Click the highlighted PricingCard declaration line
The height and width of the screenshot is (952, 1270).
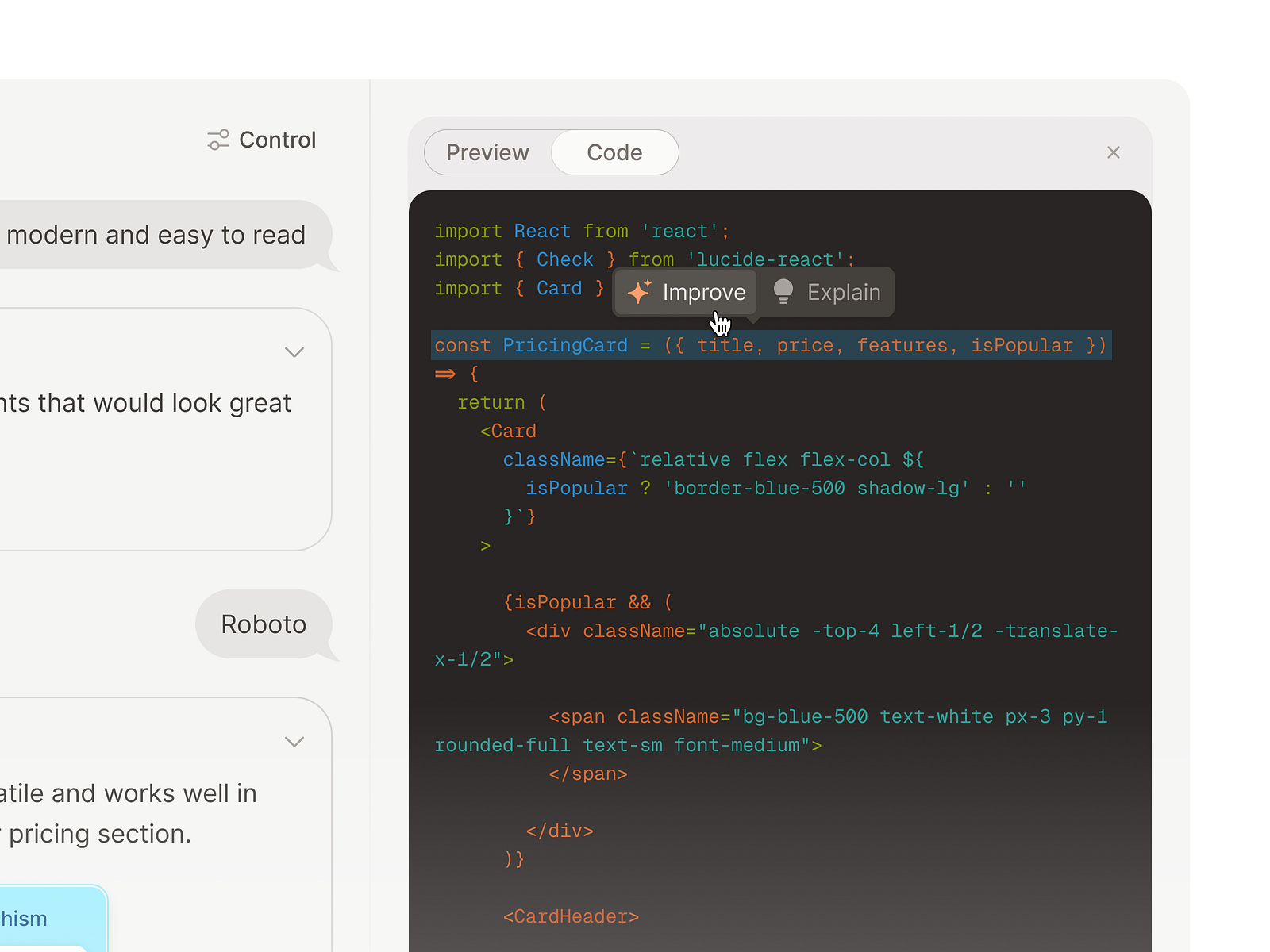click(770, 345)
